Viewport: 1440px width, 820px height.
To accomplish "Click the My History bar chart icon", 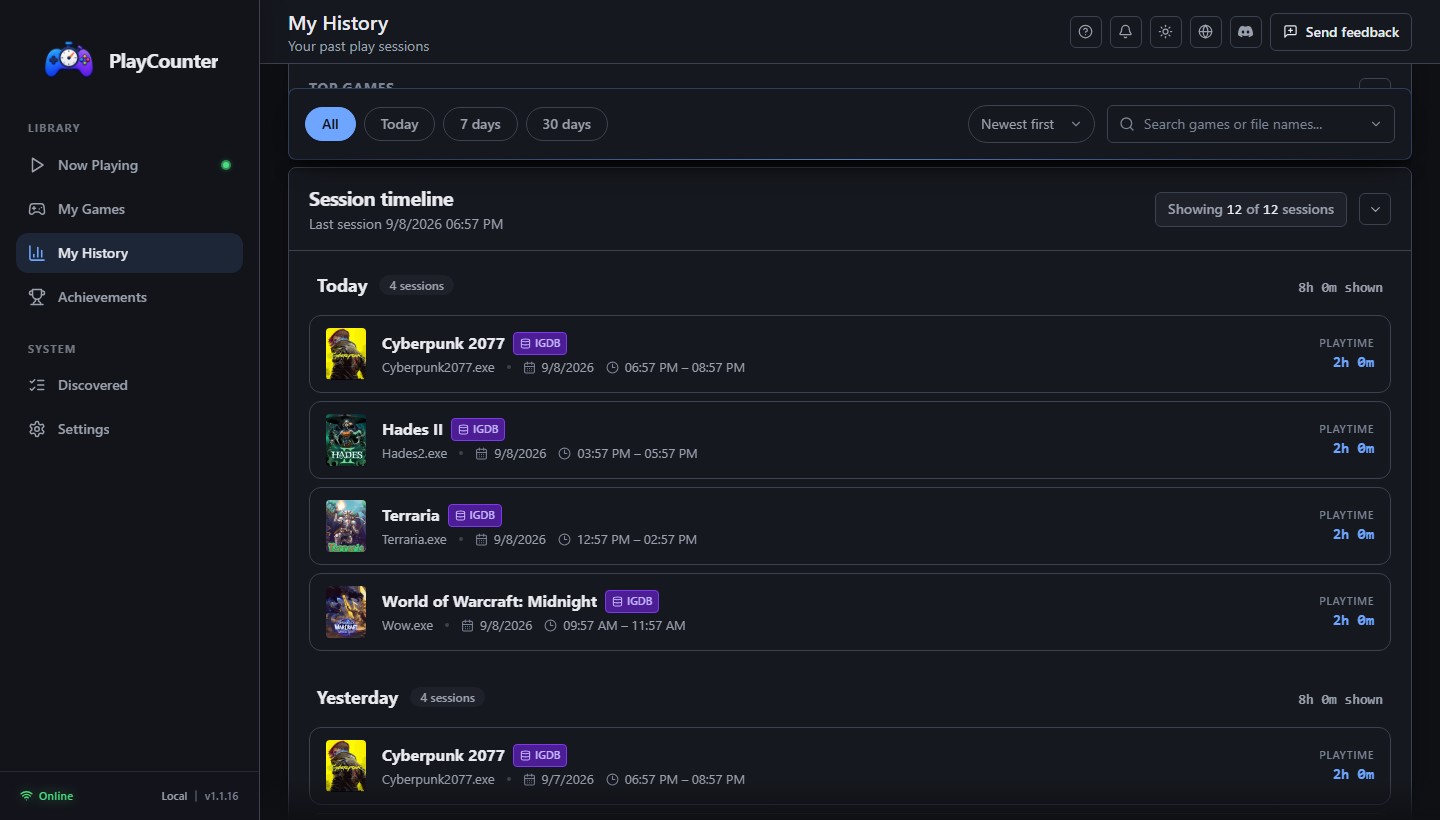I will pos(37,253).
